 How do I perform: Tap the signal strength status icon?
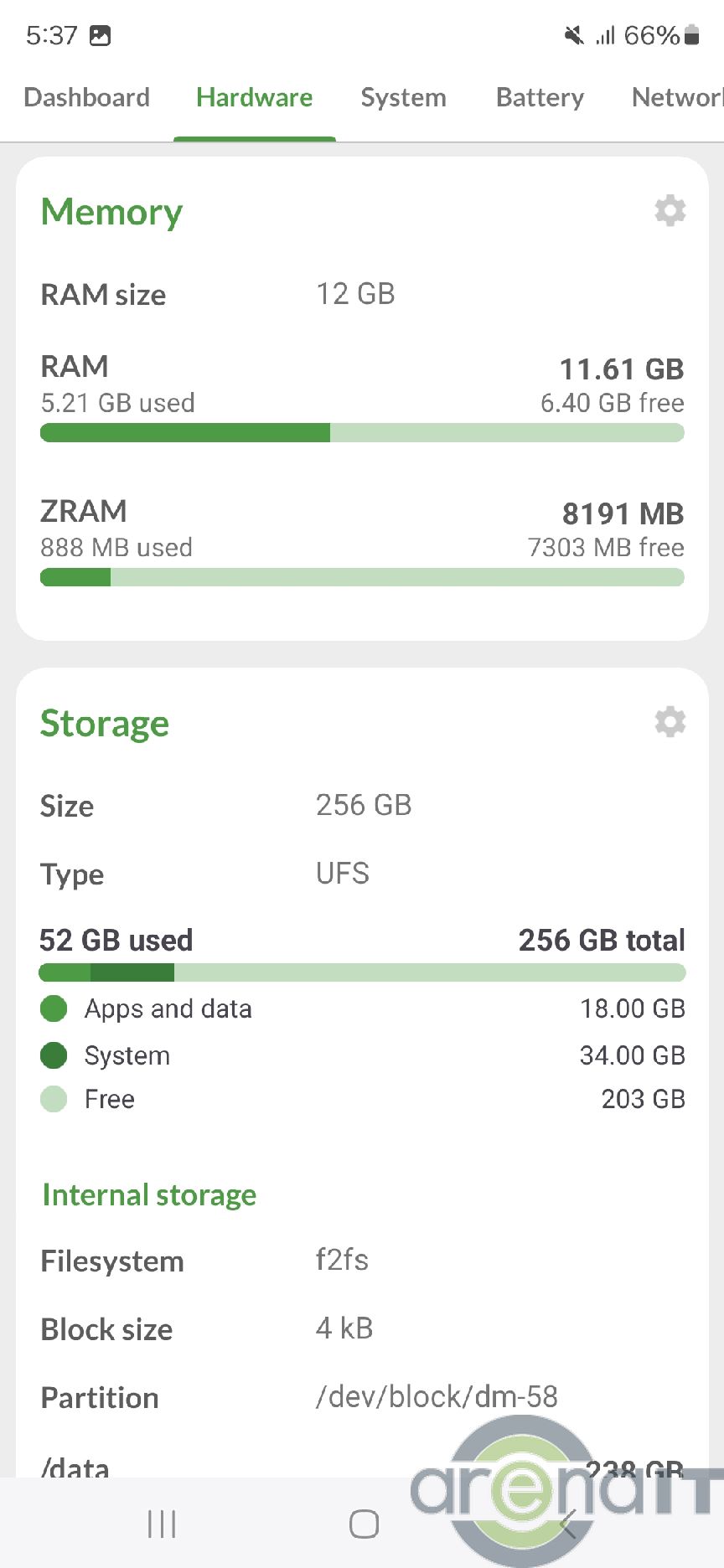tap(605, 35)
